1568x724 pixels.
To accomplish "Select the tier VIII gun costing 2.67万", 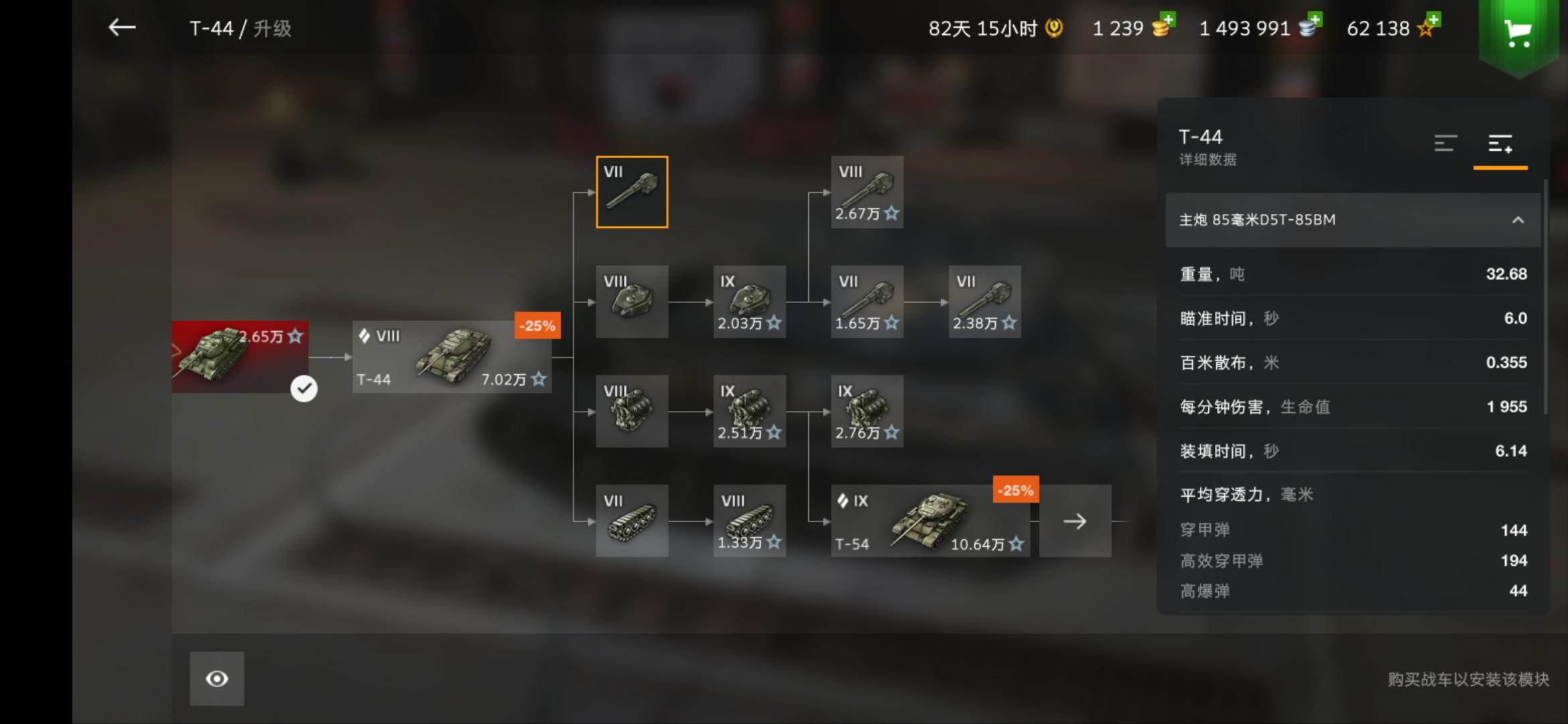I will (x=867, y=192).
